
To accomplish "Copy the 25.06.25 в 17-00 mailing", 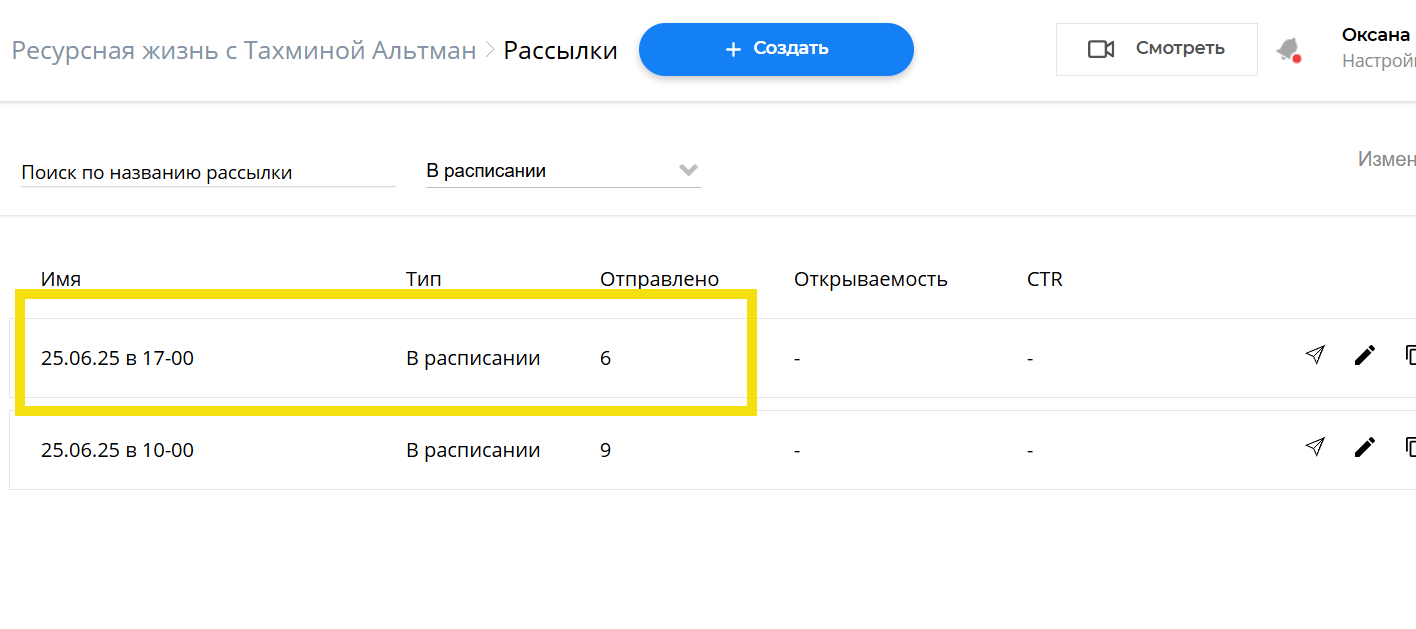I will 1410,355.
